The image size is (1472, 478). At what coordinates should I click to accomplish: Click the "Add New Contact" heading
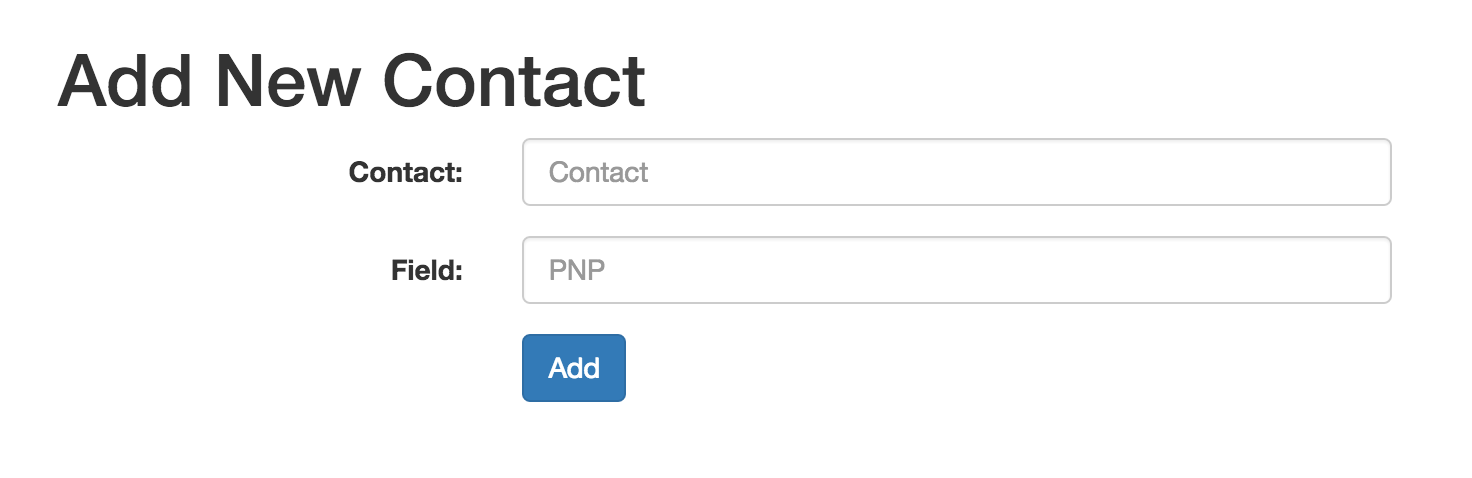pyautogui.click(x=352, y=81)
